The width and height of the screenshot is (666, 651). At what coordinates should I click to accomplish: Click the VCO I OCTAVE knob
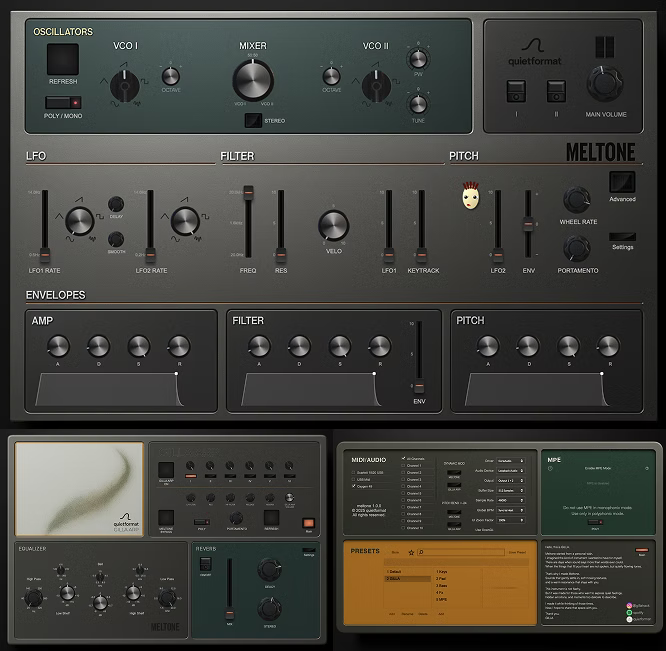(171, 76)
